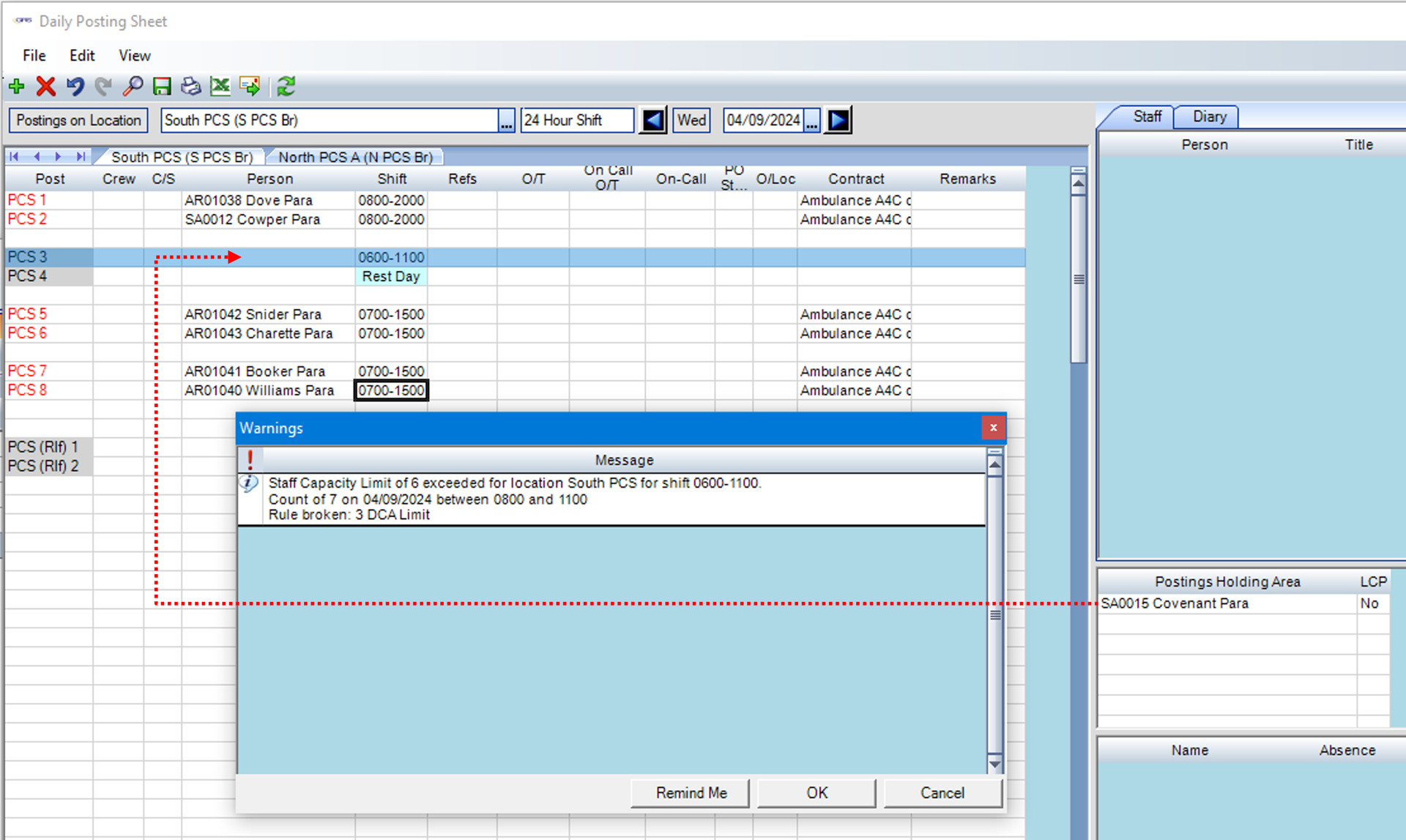The image size is (1406, 840).
Task: Click the red X Delete icon
Action: (x=45, y=86)
